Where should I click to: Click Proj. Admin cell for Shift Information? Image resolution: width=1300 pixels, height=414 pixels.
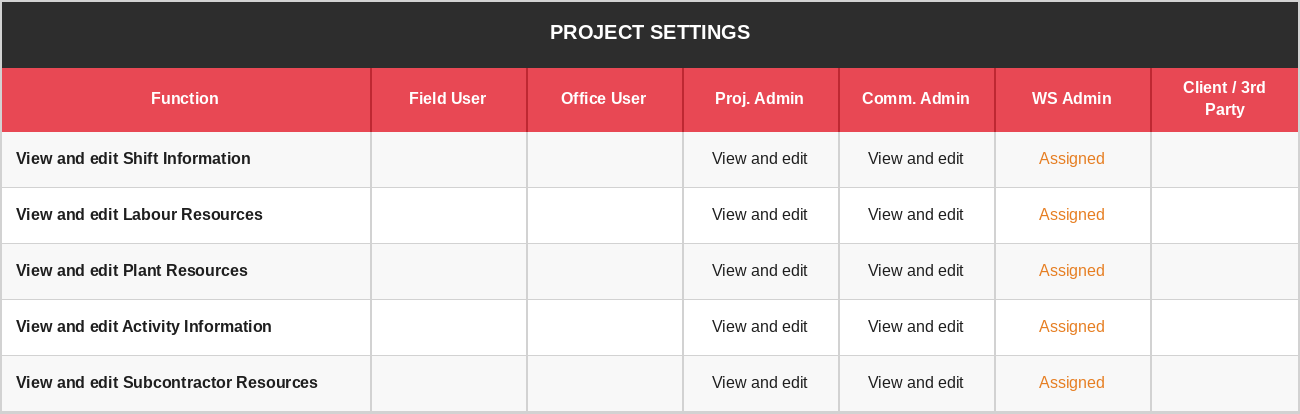(x=759, y=159)
